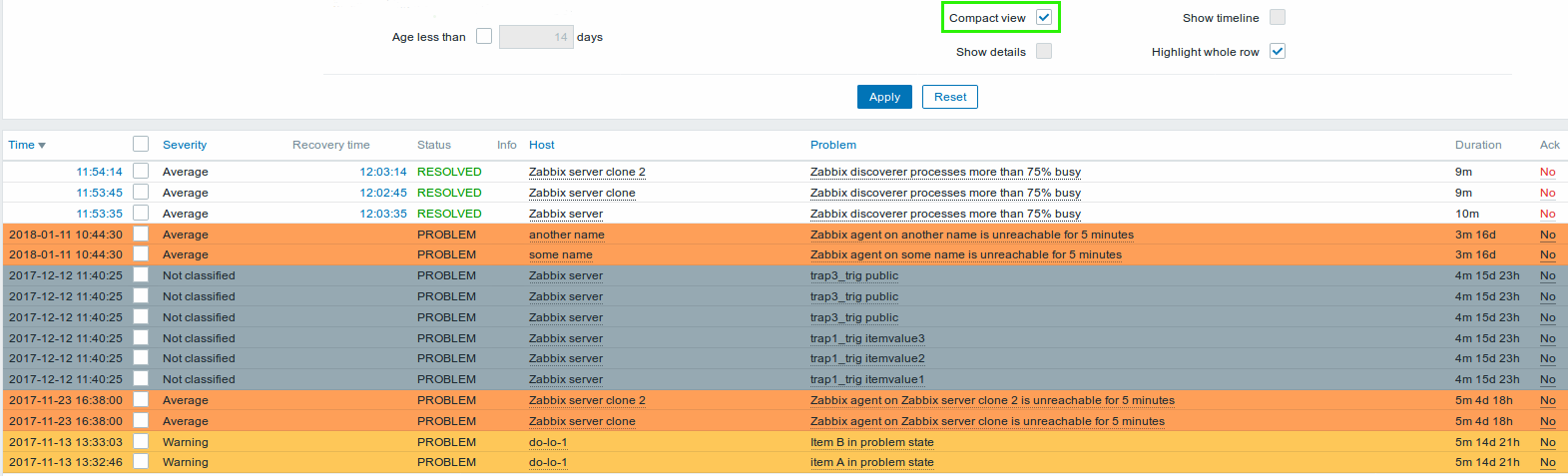This screenshot has width=1568, height=476.
Task: Toggle the Compact view checkbox
Action: tap(1044, 17)
